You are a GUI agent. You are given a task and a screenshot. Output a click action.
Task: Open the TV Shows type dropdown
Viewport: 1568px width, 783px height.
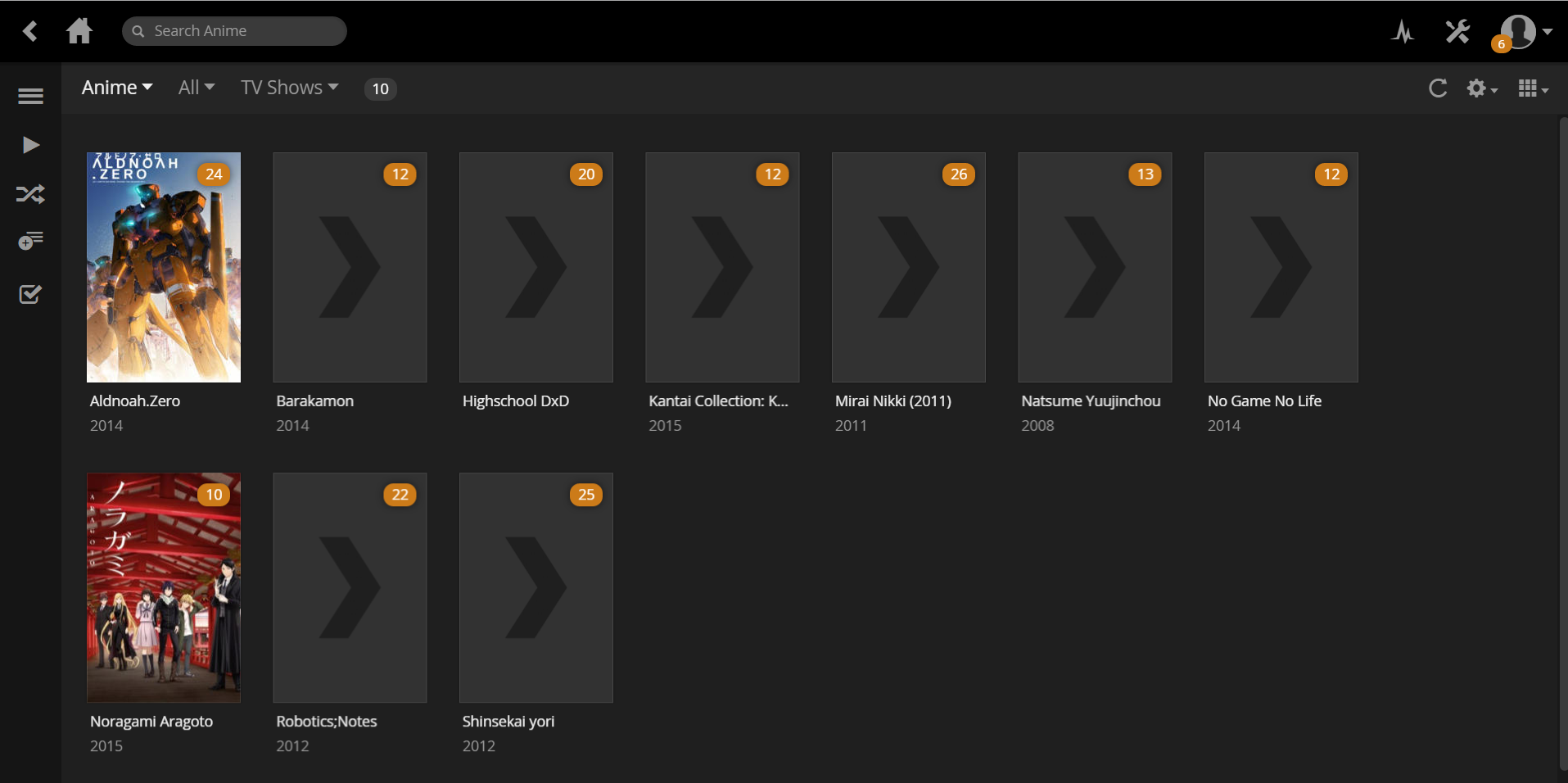[290, 88]
